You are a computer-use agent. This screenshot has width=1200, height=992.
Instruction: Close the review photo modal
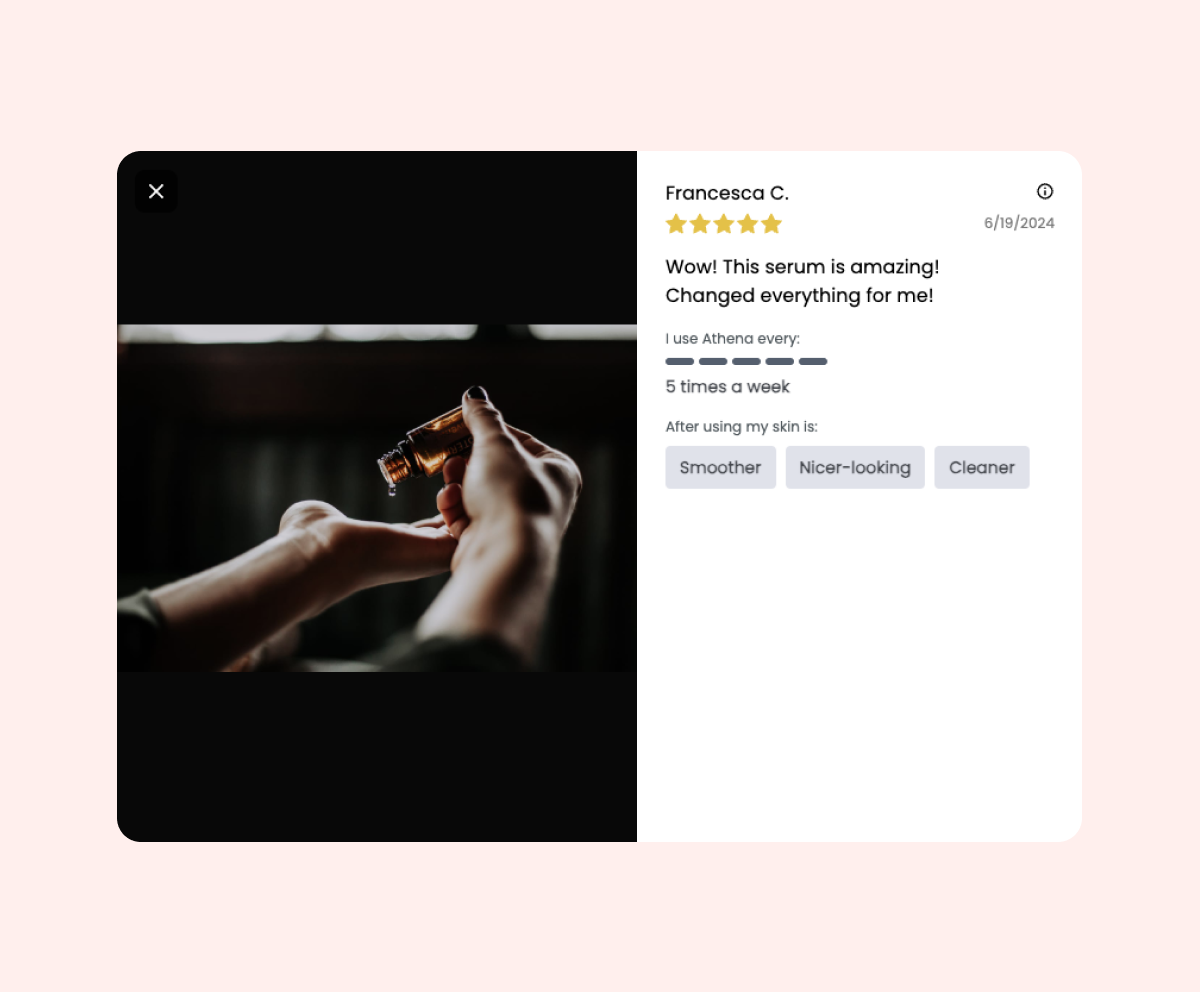[156, 191]
